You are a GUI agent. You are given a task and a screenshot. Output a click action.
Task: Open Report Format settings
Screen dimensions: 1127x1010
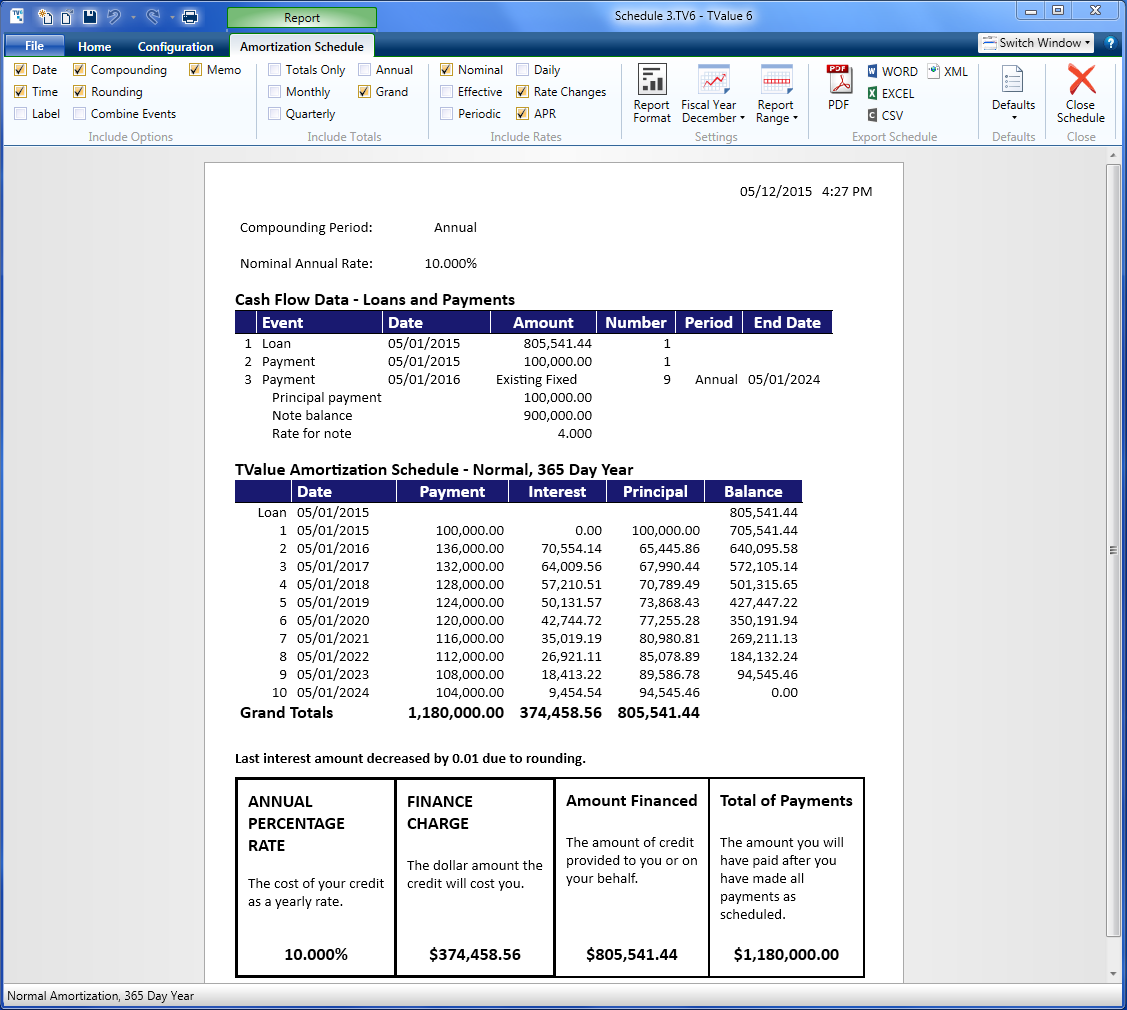tap(652, 93)
